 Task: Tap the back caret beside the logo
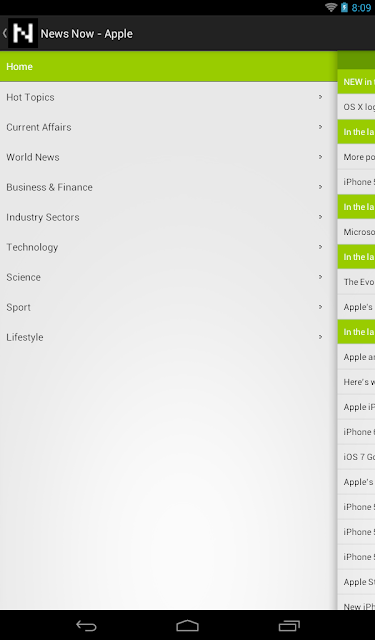(4, 33)
